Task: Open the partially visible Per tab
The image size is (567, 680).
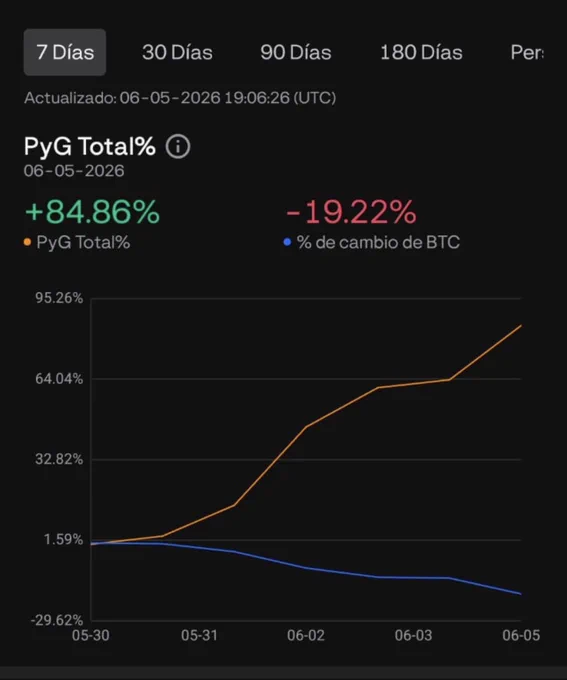Action: [x=527, y=52]
